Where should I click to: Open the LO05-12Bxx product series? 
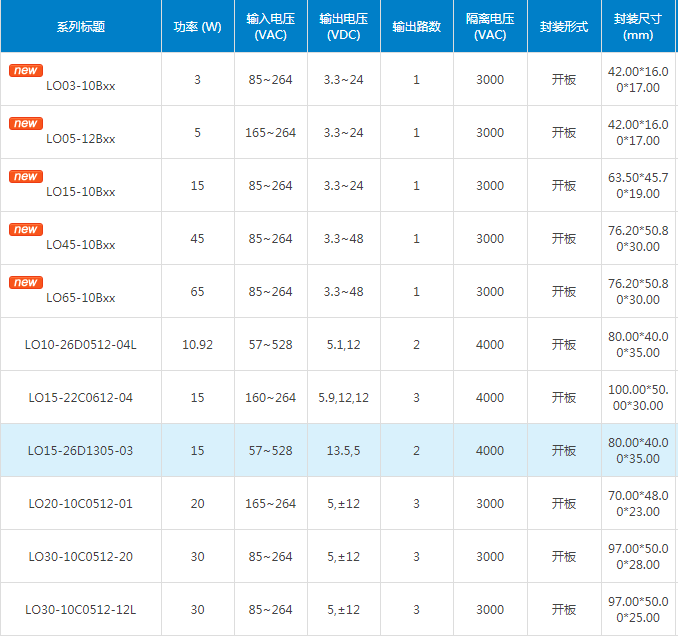point(80,139)
